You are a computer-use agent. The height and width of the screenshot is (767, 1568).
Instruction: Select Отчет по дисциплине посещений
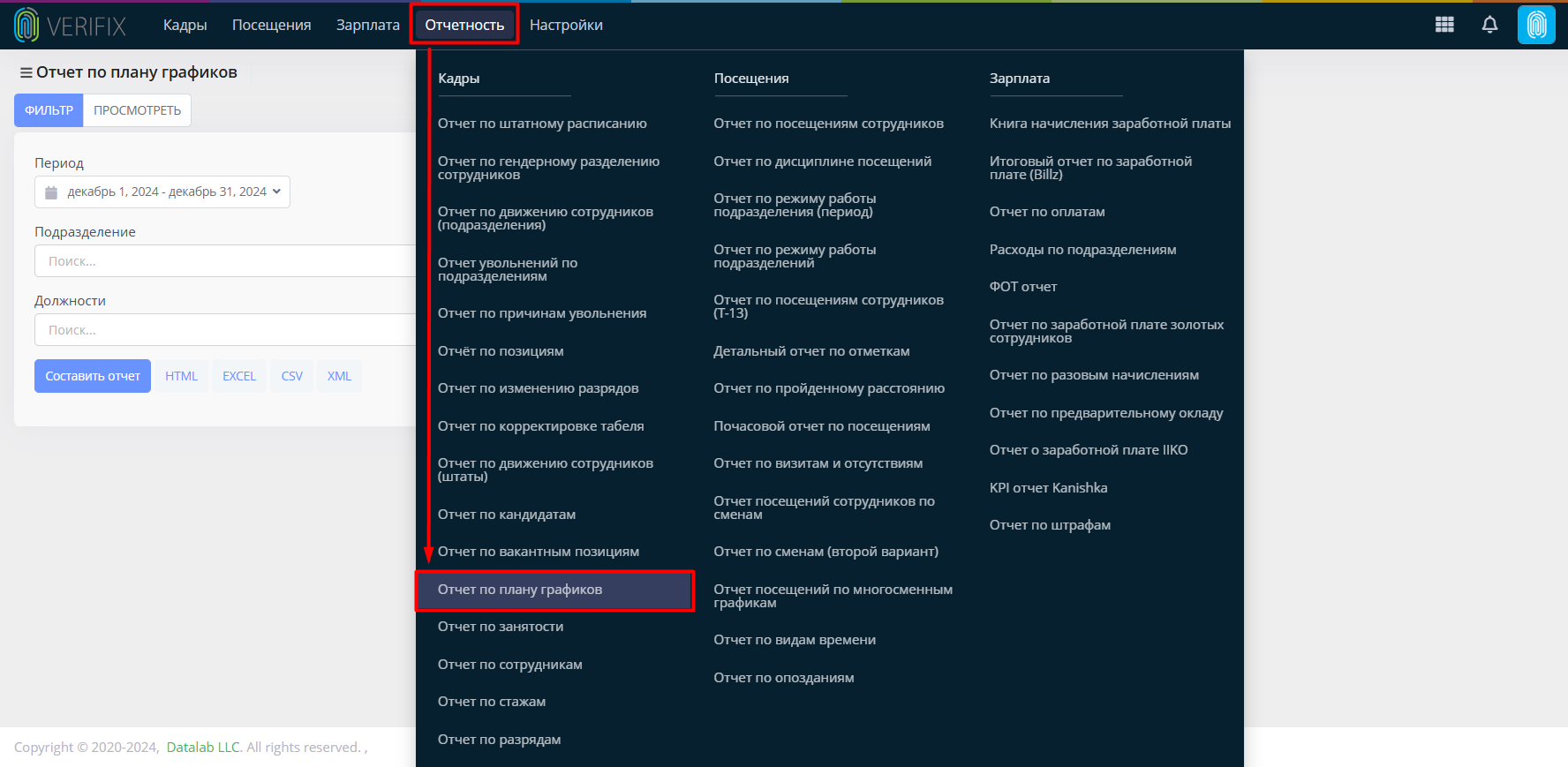pos(823,162)
